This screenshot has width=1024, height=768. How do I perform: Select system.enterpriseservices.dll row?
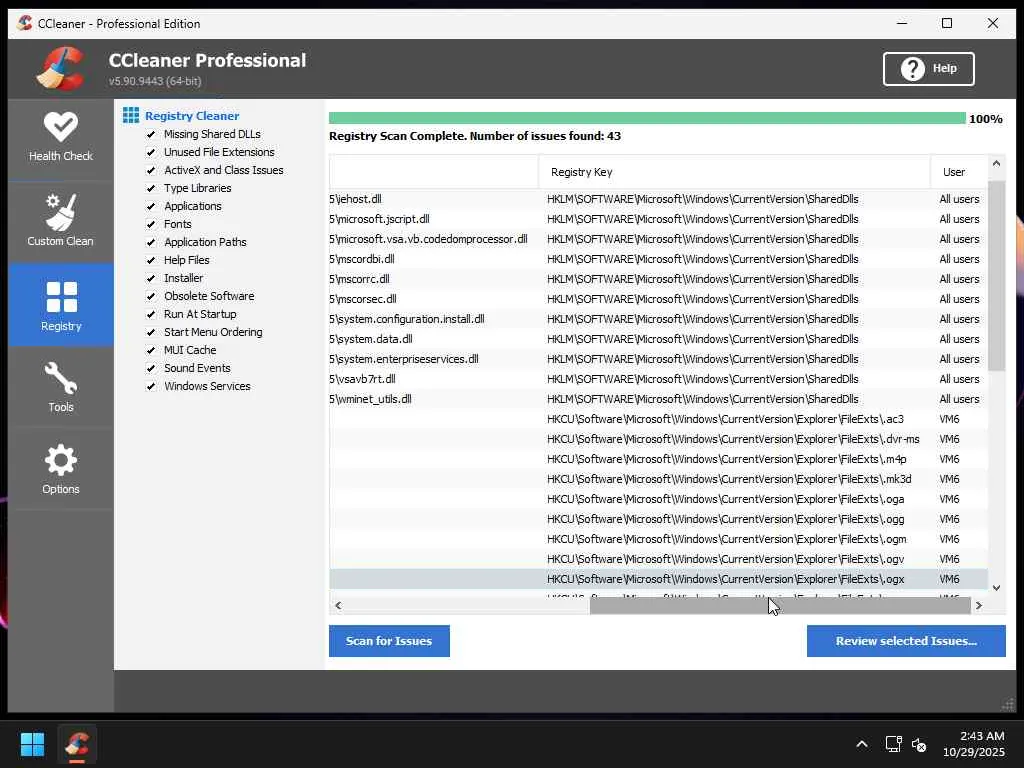(658, 359)
